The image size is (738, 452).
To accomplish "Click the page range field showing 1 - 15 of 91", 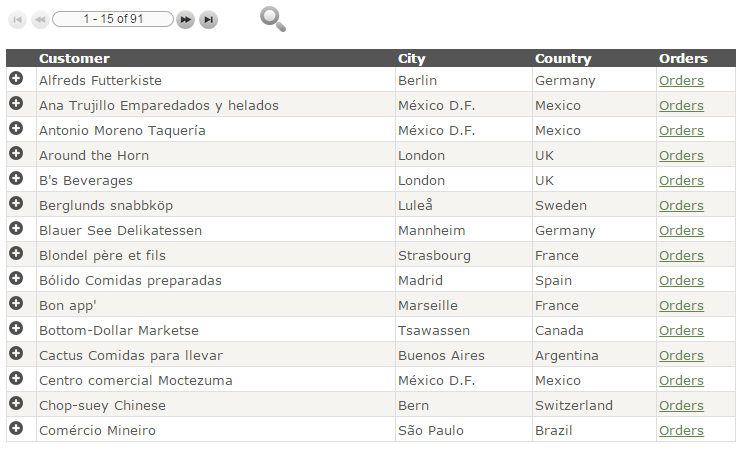I will pyautogui.click(x=113, y=19).
